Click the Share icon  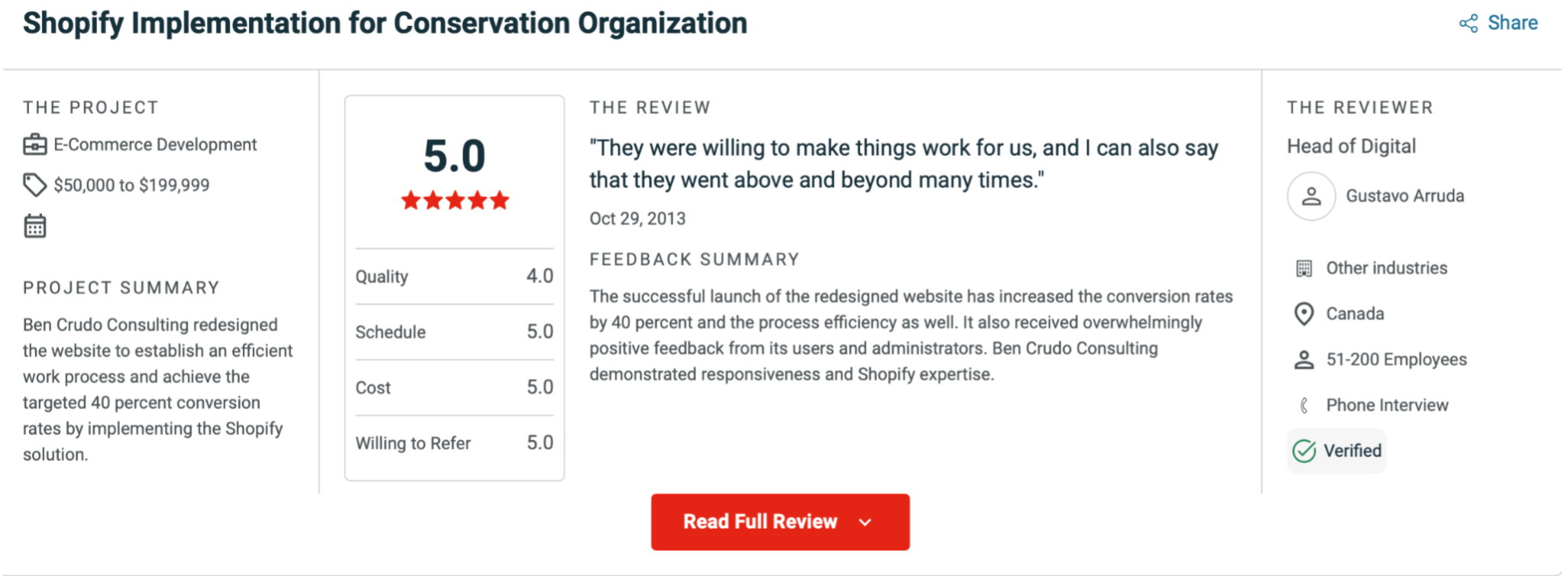[1468, 24]
